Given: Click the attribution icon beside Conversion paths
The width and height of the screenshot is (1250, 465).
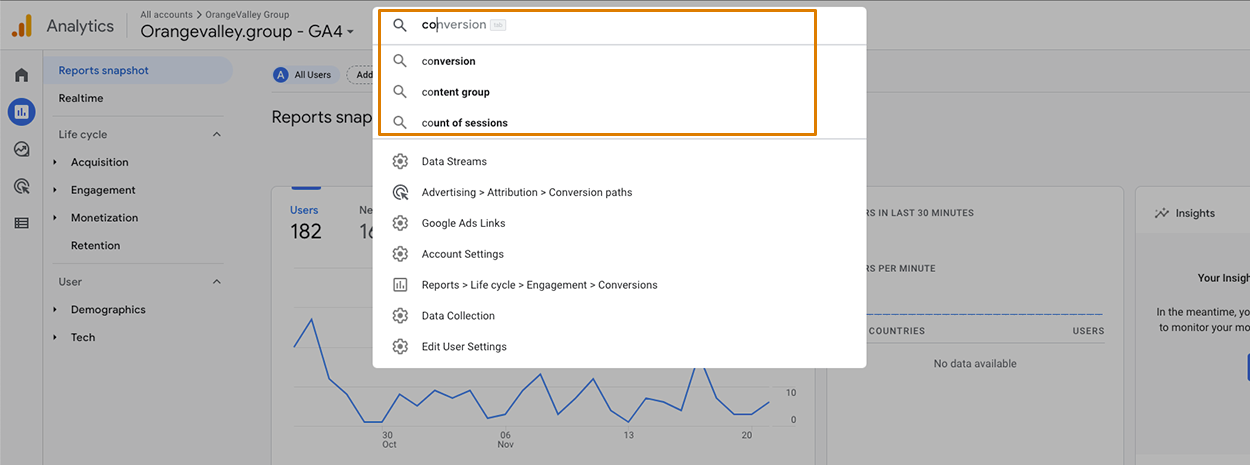Looking at the screenshot, I should pos(400,192).
